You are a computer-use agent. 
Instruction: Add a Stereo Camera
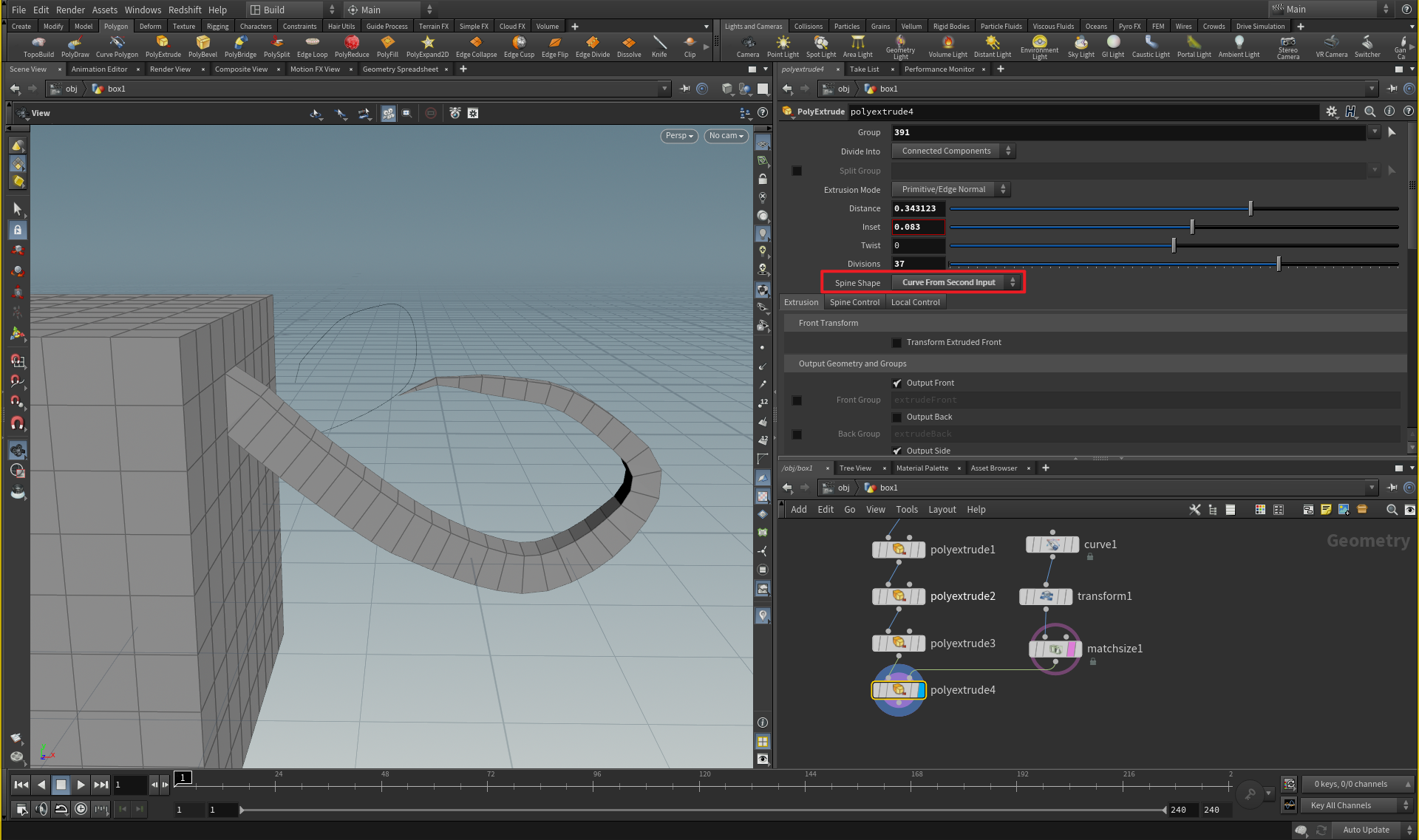pos(1288,46)
